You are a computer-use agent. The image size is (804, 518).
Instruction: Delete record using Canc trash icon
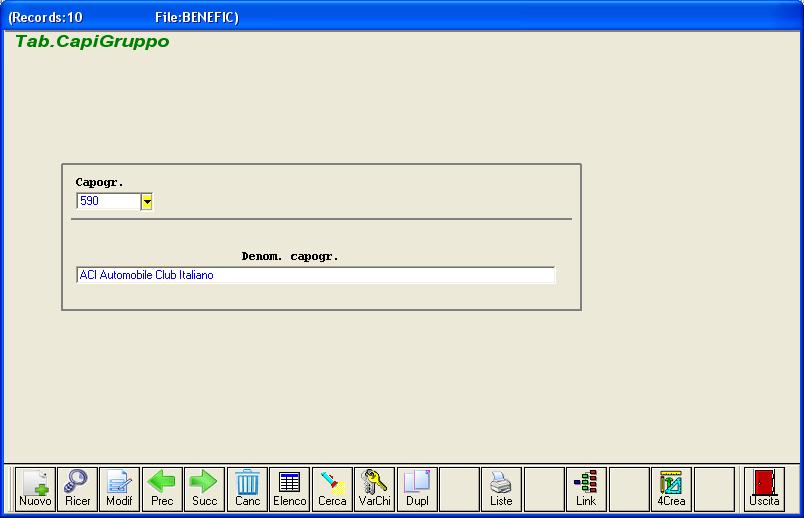pyautogui.click(x=247, y=489)
